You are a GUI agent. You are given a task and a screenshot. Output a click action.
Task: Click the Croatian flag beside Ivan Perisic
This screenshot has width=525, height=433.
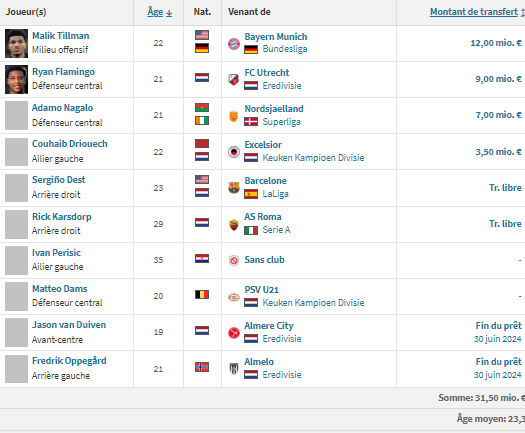(x=202, y=259)
